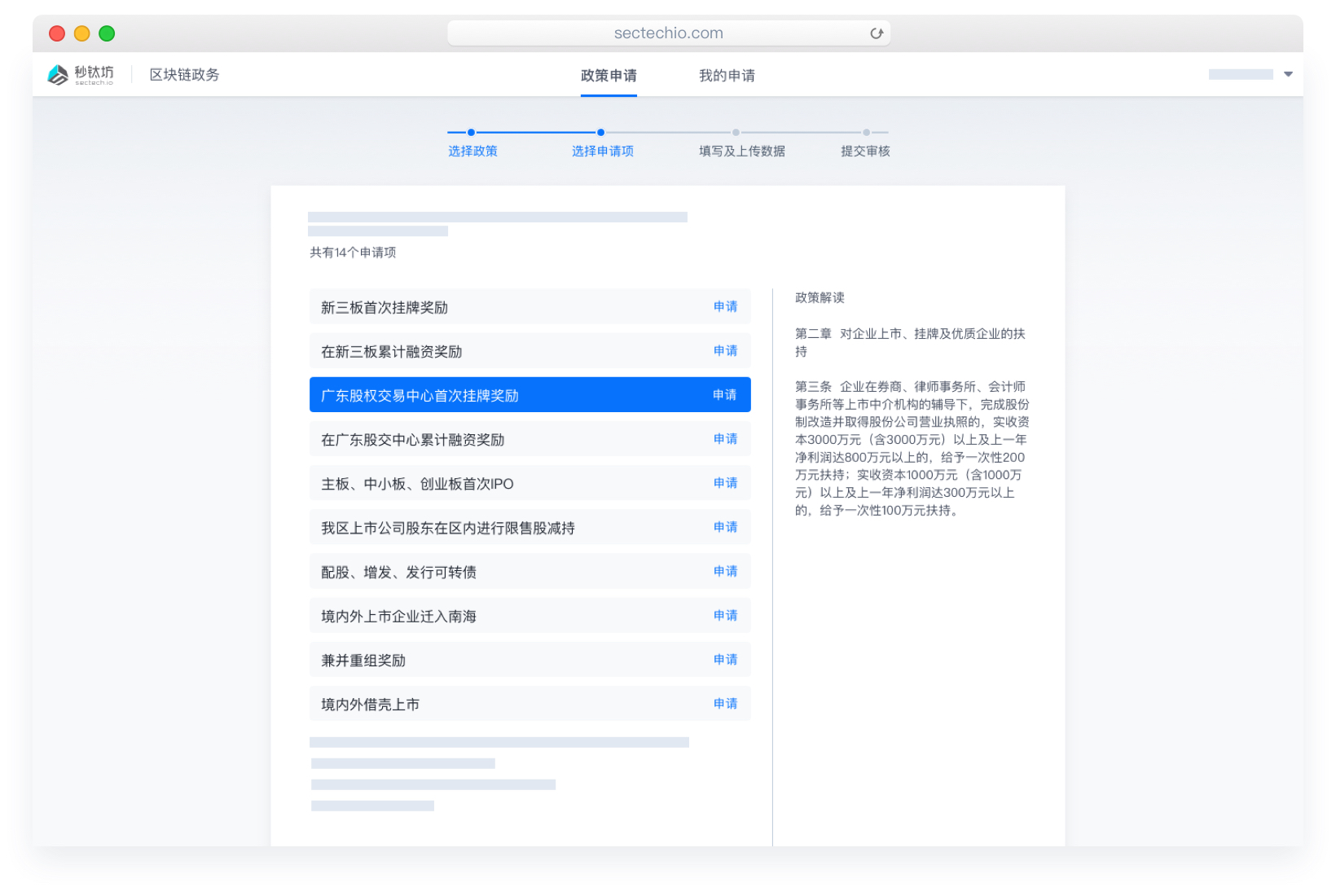Click the sectechio.com address bar
Viewport: 1336px width, 896px height.
click(668, 33)
